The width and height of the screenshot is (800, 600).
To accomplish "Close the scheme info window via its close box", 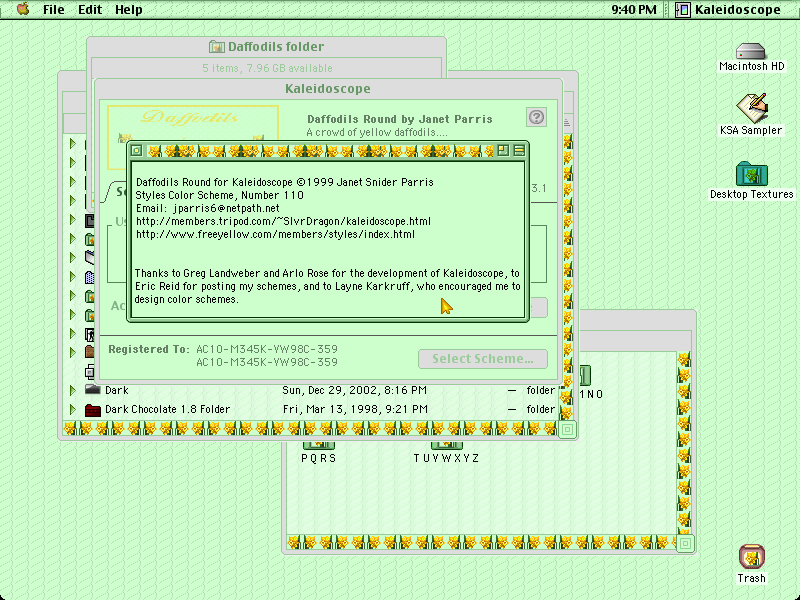I will 136,150.
